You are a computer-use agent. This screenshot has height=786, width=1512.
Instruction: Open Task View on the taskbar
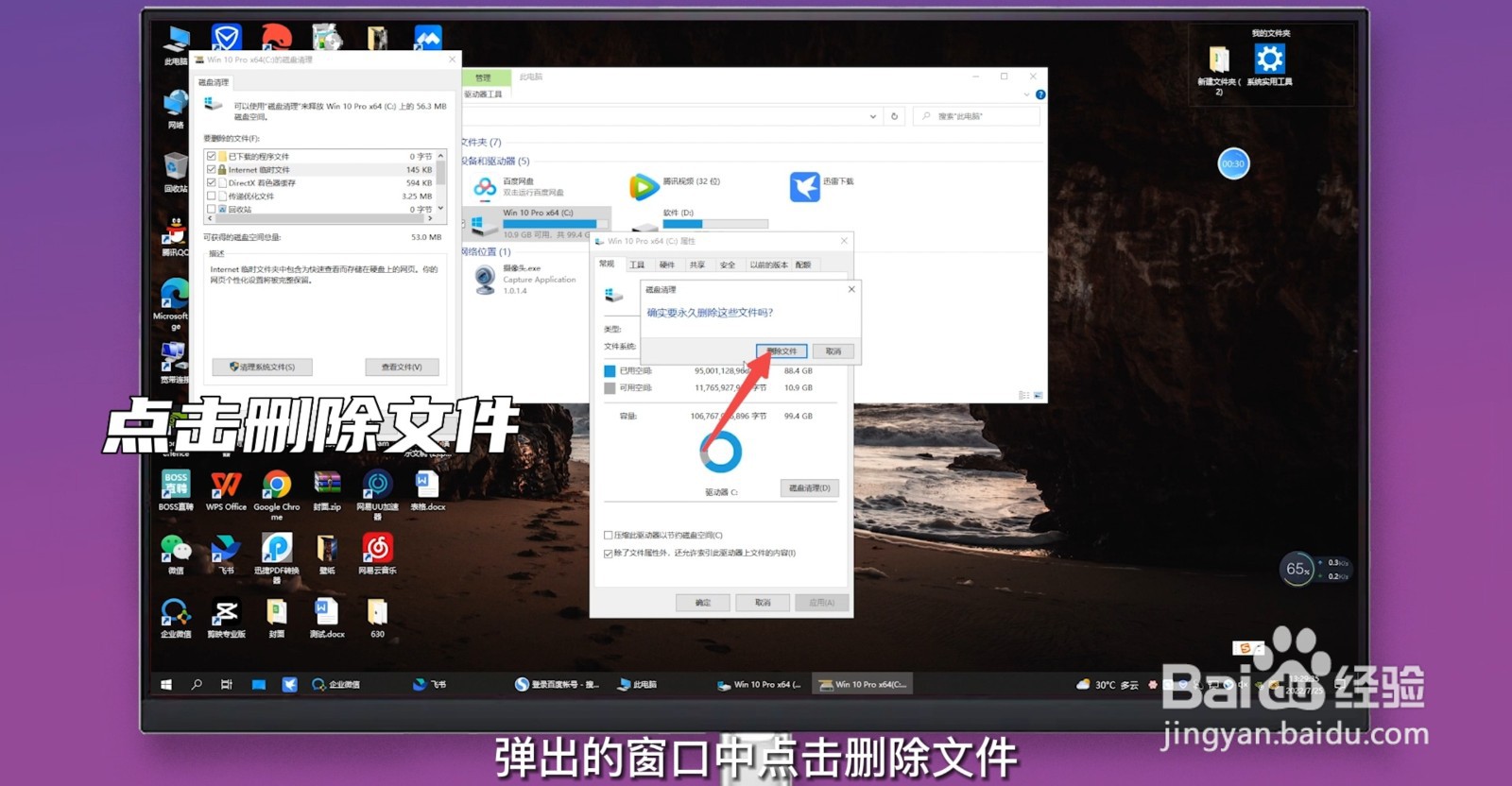(227, 684)
